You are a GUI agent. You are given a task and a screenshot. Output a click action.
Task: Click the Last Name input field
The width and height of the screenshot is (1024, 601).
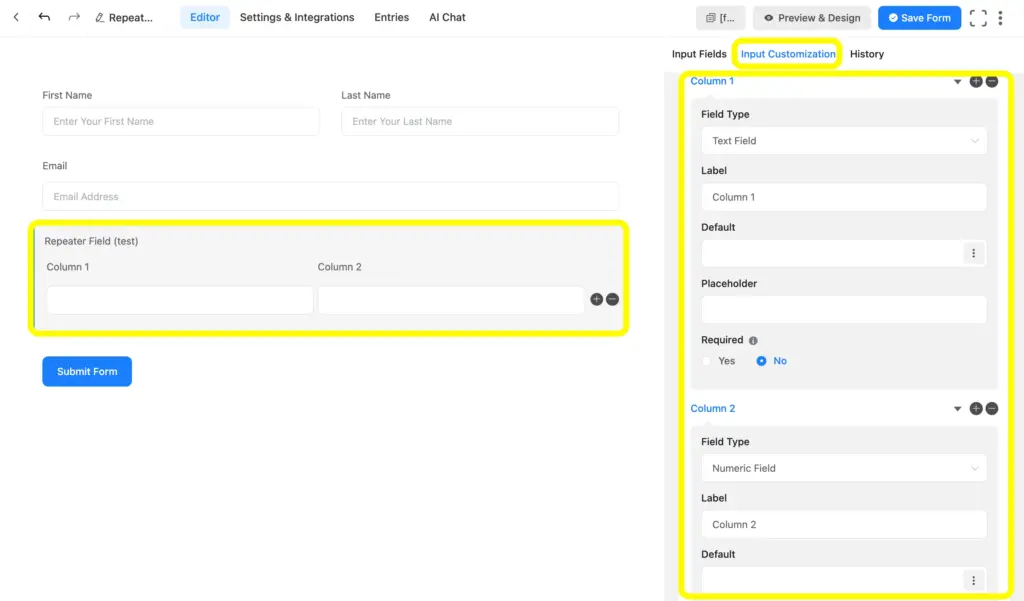pyautogui.click(x=480, y=122)
